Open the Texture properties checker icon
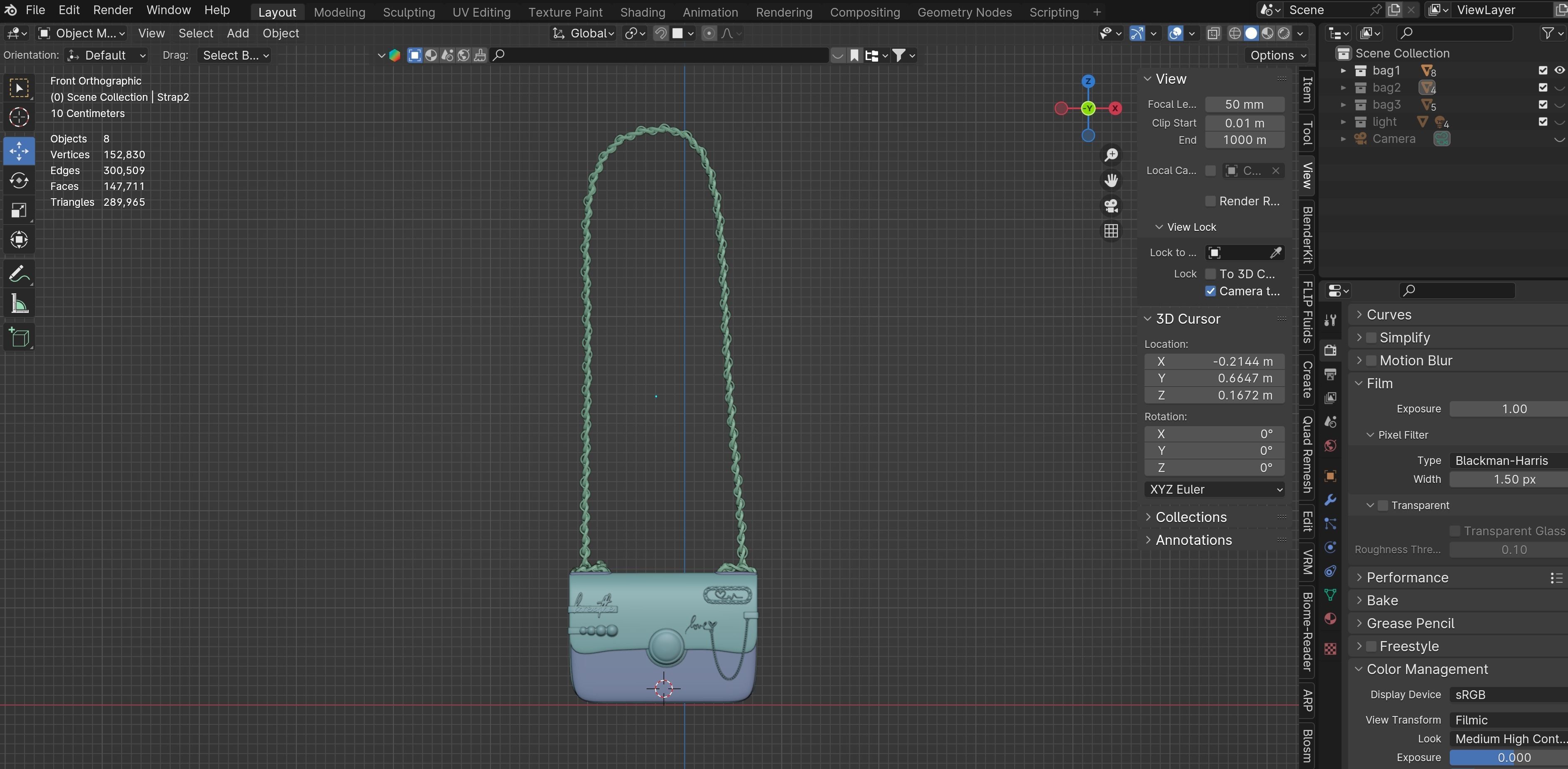This screenshot has height=769, width=1568. (1330, 649)
